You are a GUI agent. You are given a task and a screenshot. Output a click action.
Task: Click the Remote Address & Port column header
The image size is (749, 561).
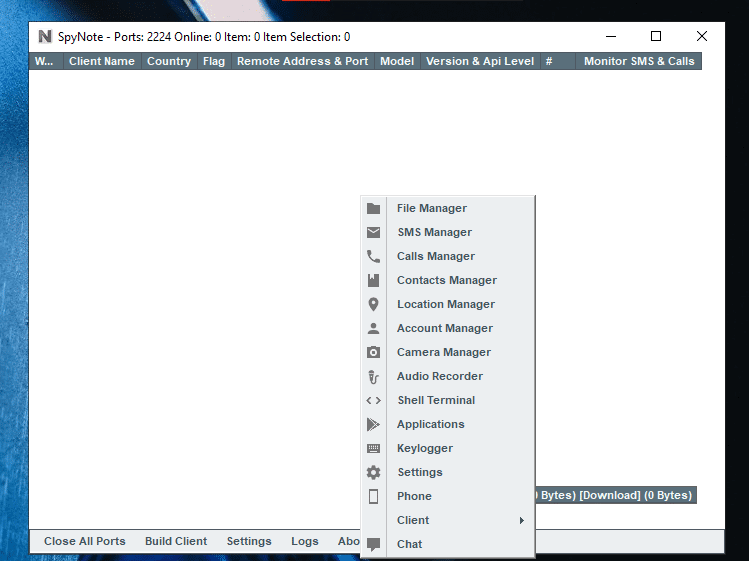[x=303, y=61]
